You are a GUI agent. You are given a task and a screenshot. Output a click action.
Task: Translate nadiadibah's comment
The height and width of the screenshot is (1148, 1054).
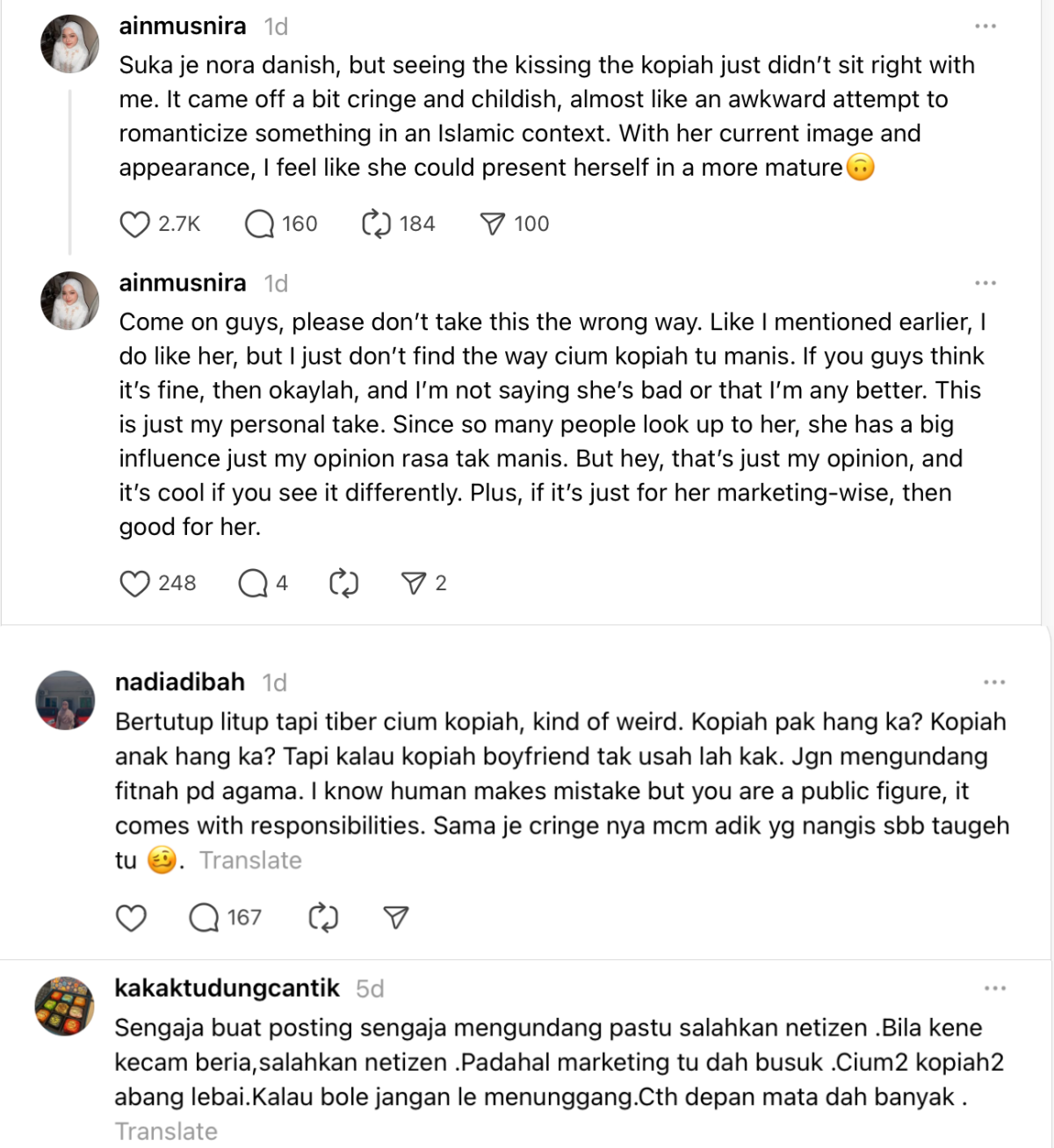pyautogui.click(x=250, y=861)
